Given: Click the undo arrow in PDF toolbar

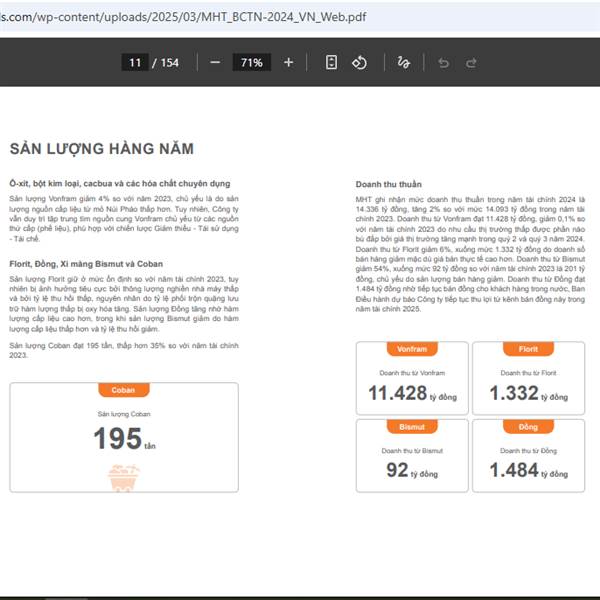Looking at the screenshot, I should (x=443, y=62).
